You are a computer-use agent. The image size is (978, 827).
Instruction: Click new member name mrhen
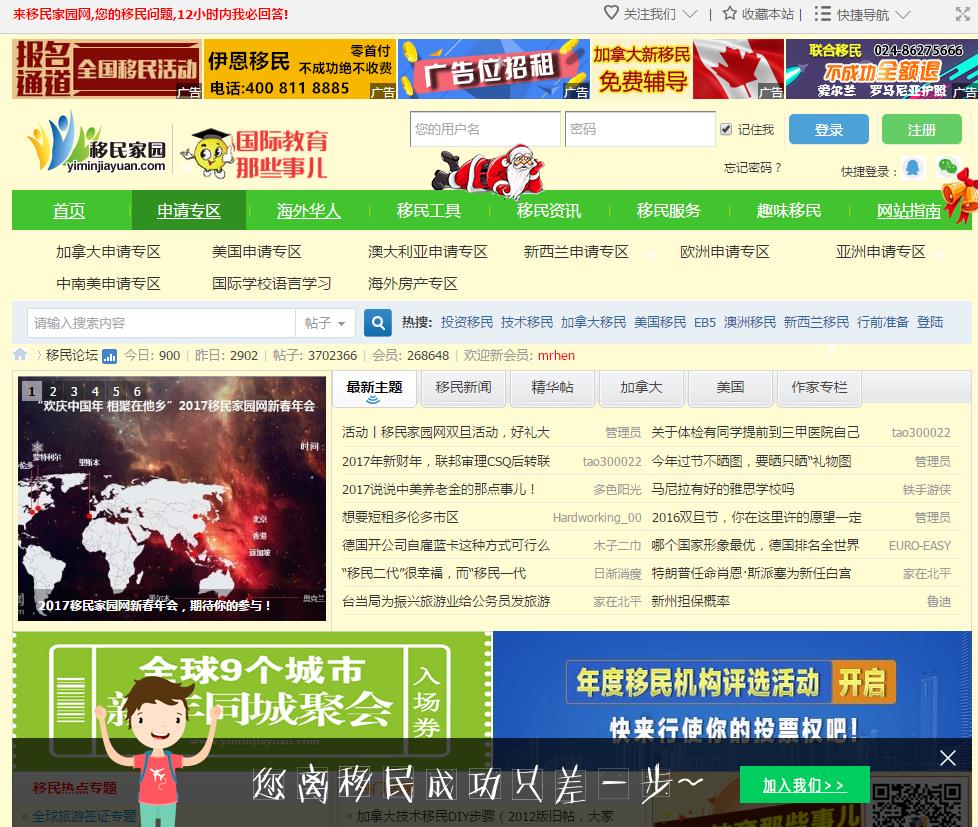[556, 355]
